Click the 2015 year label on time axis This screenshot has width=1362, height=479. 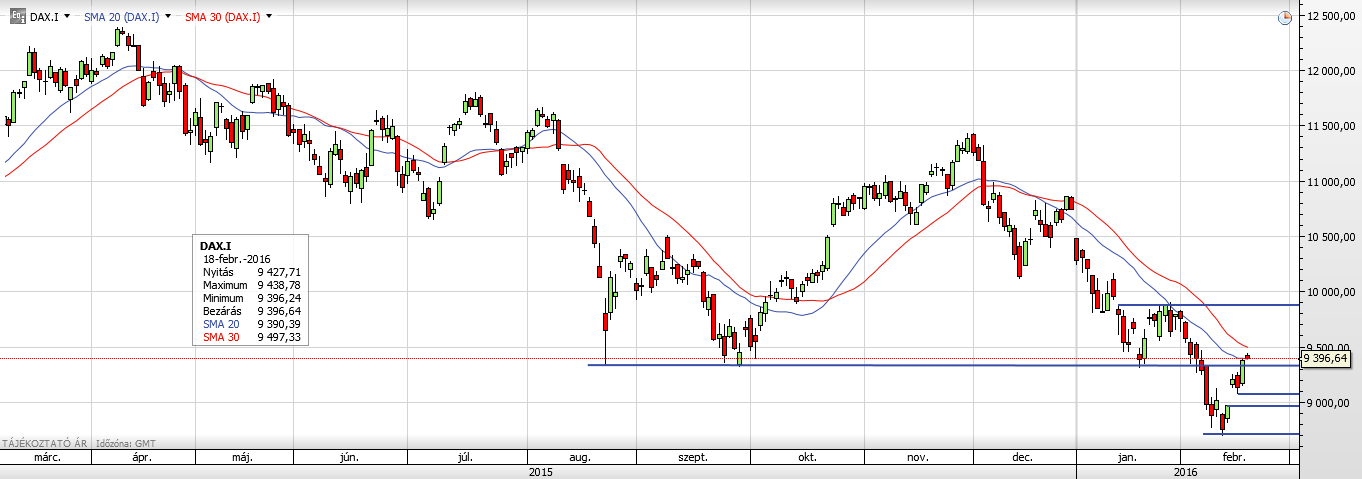540,471
